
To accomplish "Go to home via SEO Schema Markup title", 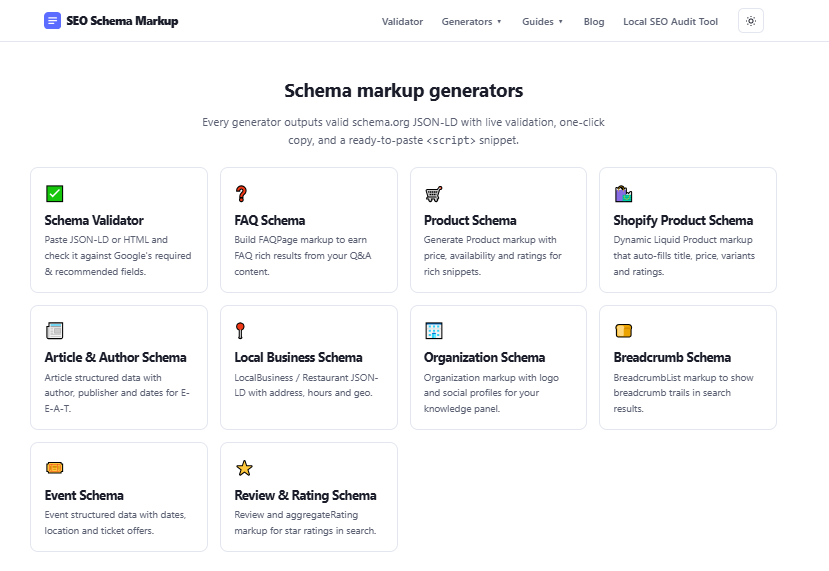I will [x=122, y=21].
